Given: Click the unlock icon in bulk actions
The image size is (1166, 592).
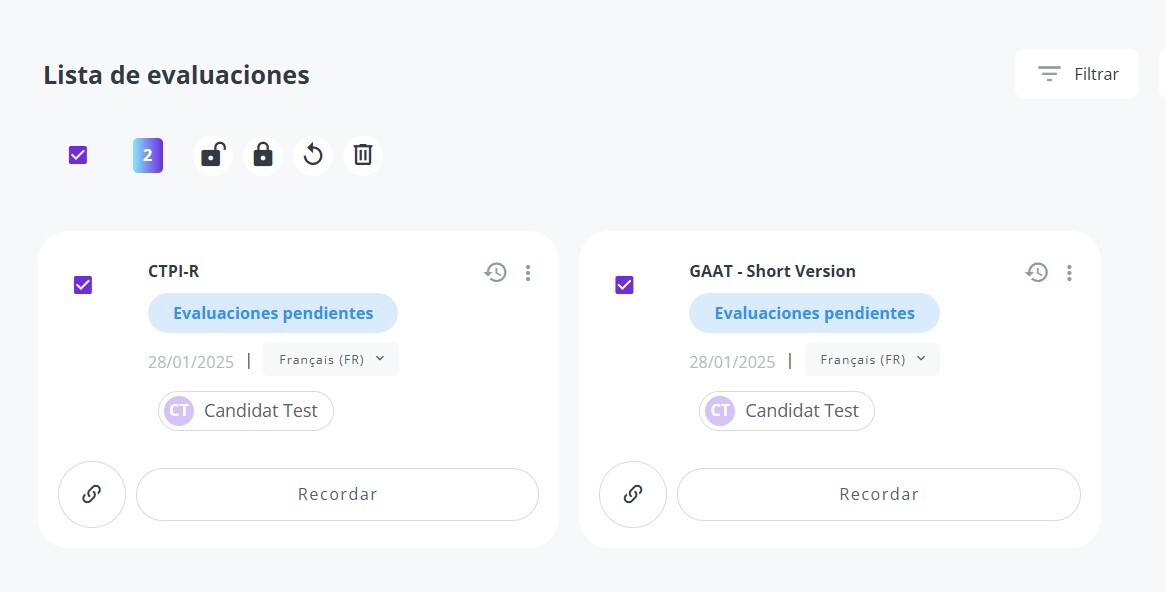Looking at the screenshot, I should pos(213,155).
